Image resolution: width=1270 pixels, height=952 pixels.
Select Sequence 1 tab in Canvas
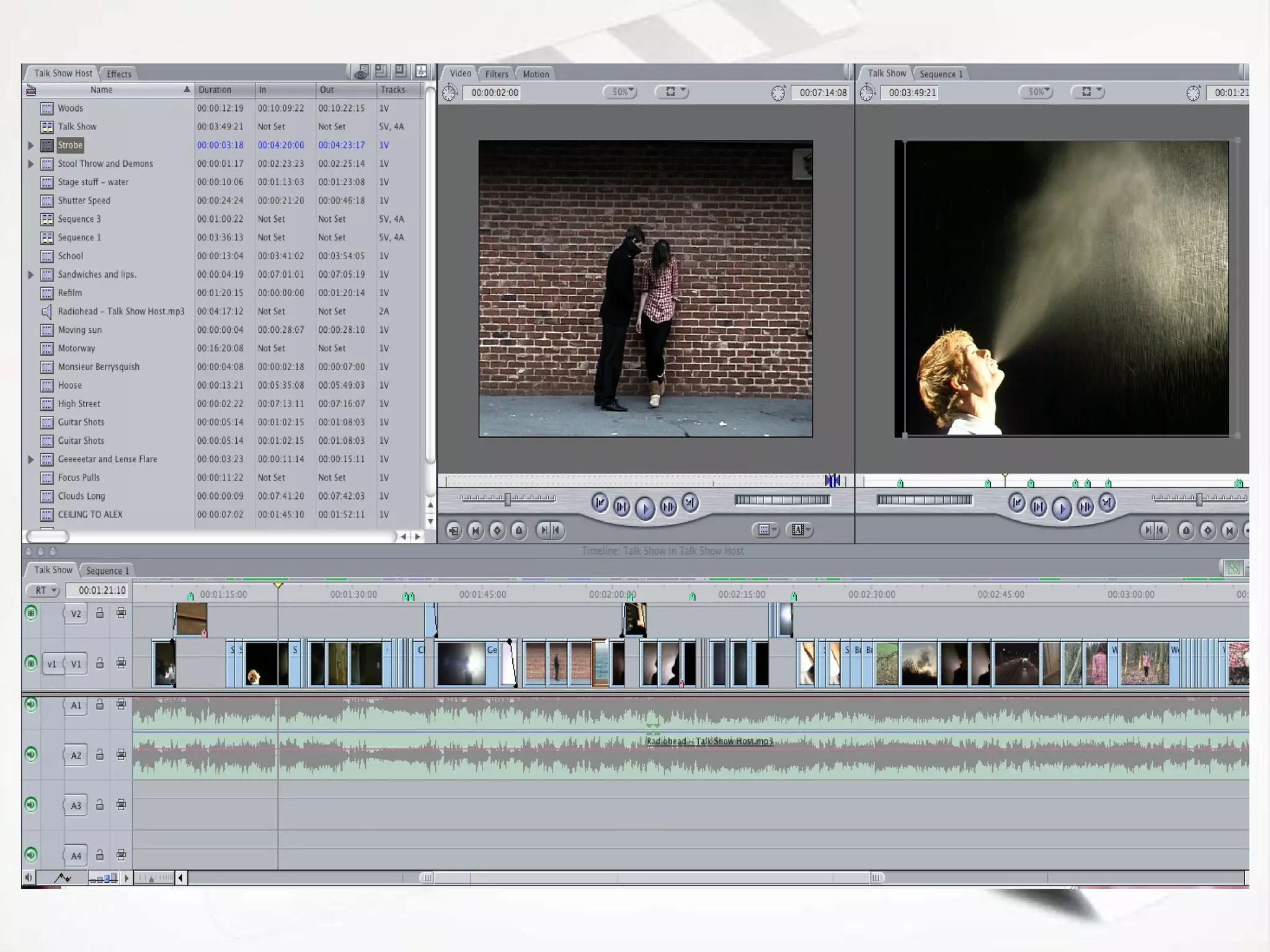[941, 74]
